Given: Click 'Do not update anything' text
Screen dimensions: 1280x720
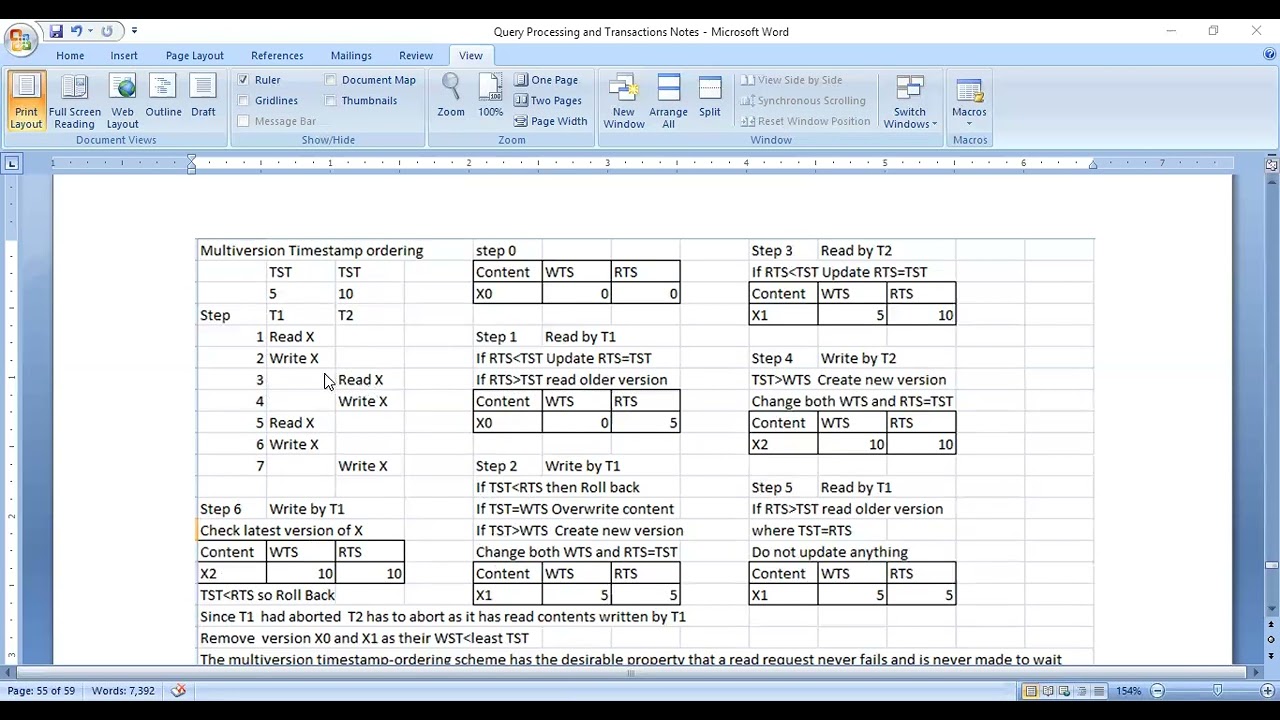Looking at the screenshot, I should 829,552.
